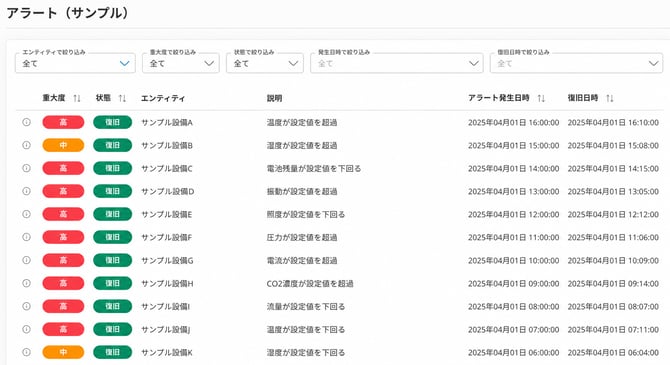Screen dimensions: 670x365
Task: Open info icon for サンプル設備H row
Action: tap(26, 283)
